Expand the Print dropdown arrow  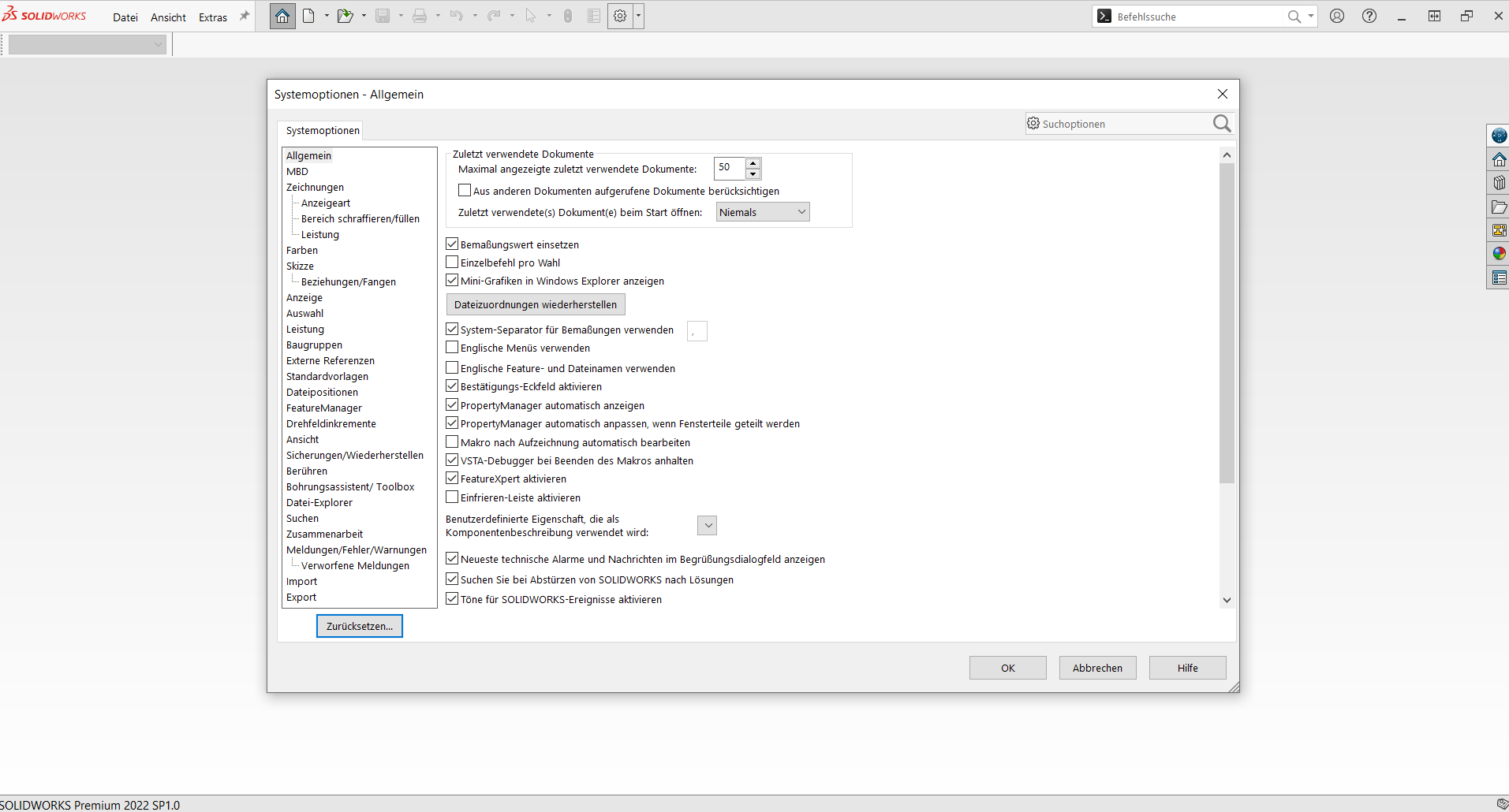click(438, 16)
